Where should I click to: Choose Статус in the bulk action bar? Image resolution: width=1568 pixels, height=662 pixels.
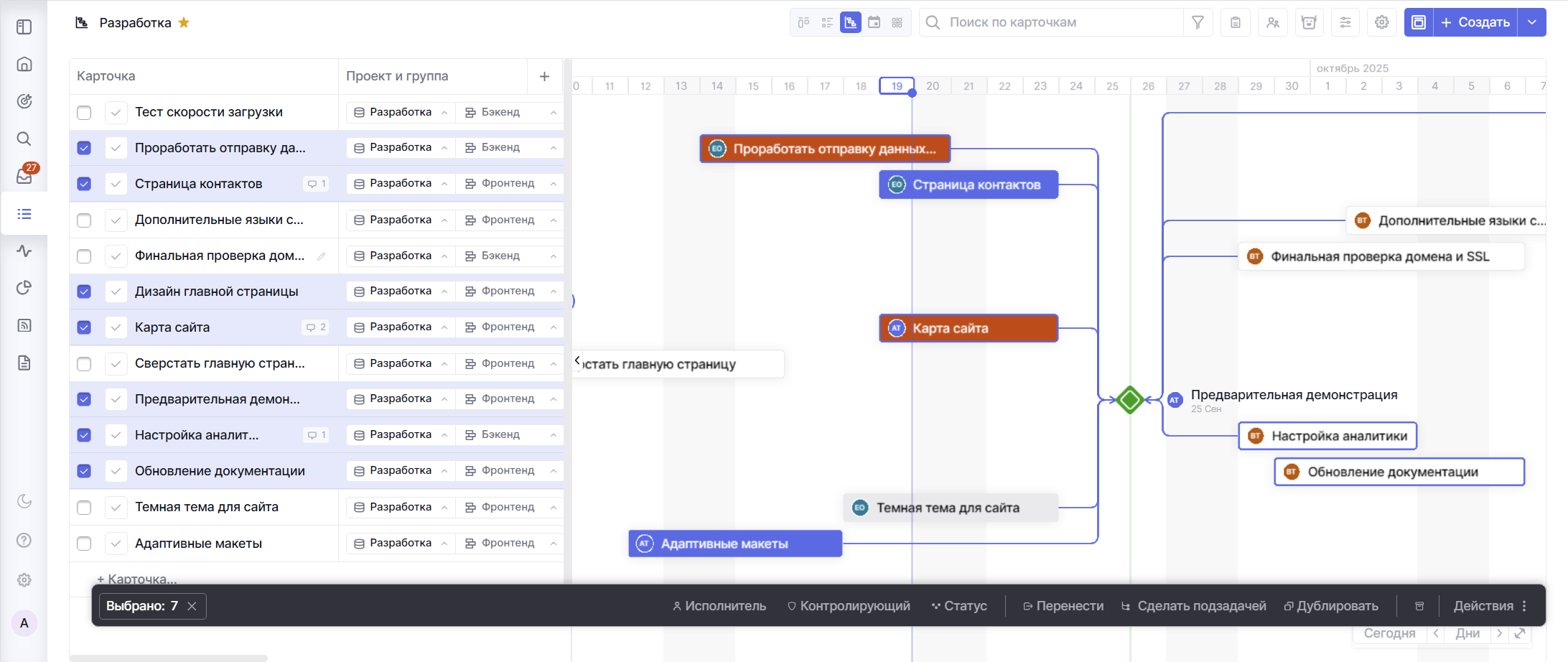tap(959, 606)
